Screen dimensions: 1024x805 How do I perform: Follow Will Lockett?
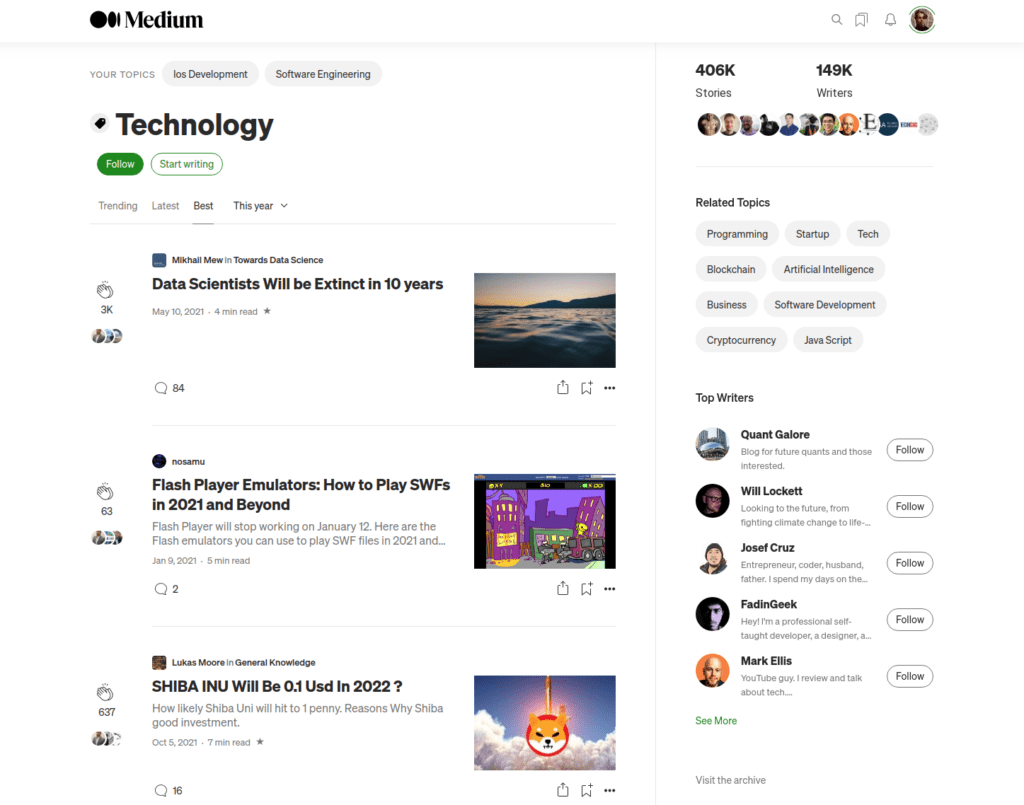(910, 507)
